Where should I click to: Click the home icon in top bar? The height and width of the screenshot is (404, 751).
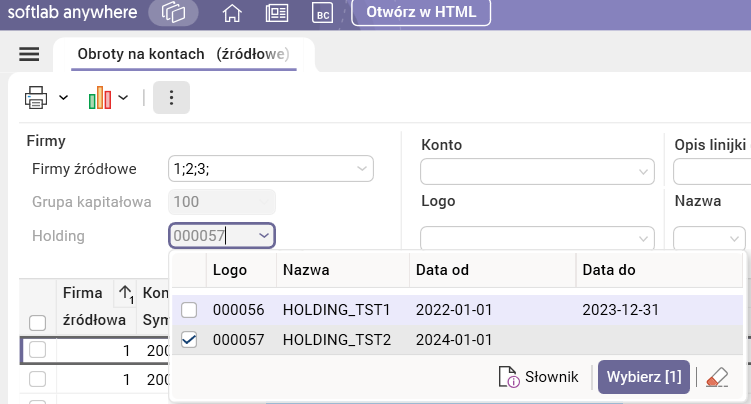(x=232, y=14)
